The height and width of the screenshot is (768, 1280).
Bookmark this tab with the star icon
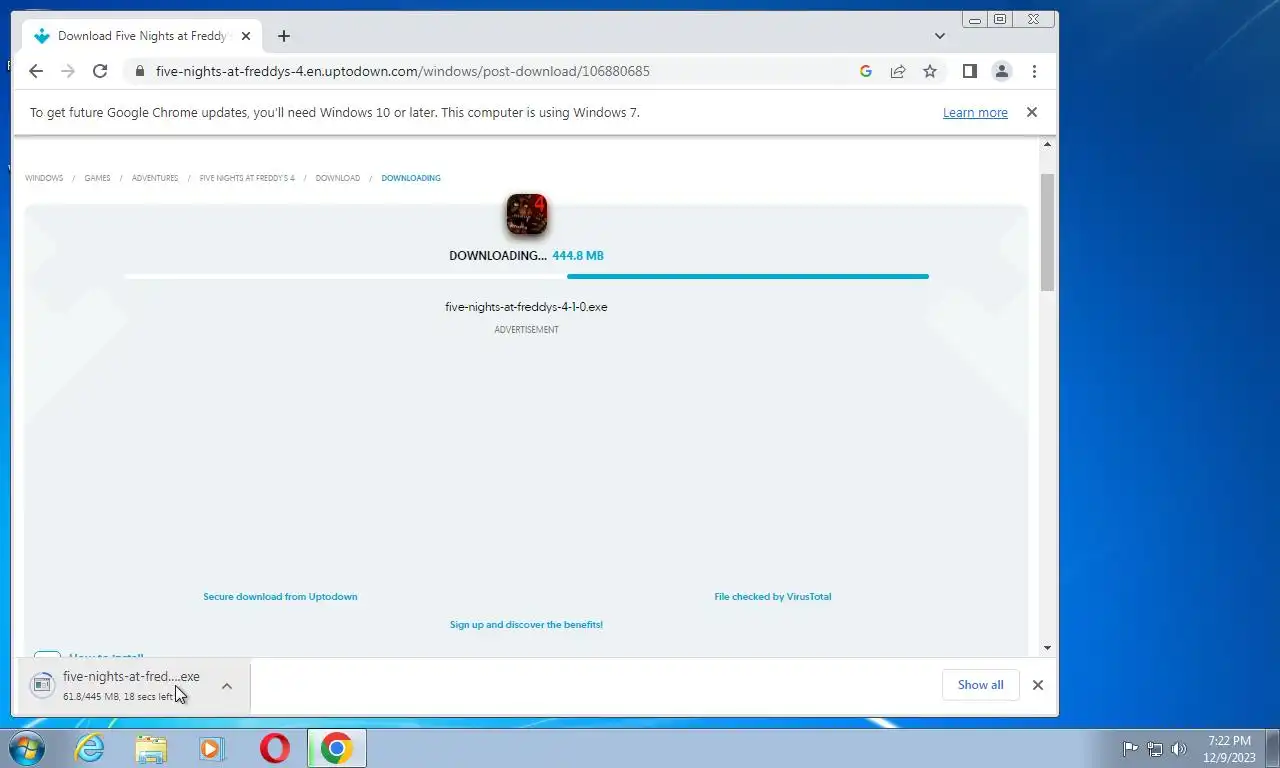(x=930, y=71)
